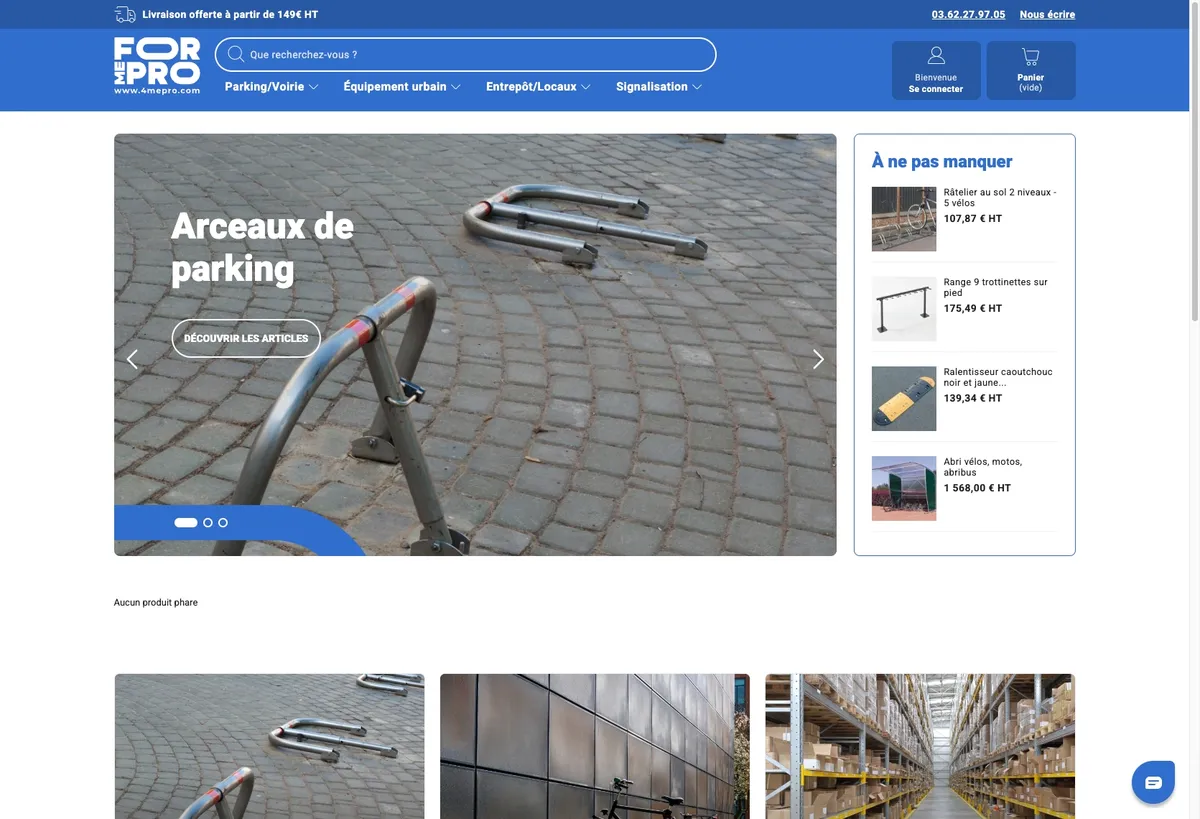
Task: Select the third carousel indicator dot
Action: [223, 523]
